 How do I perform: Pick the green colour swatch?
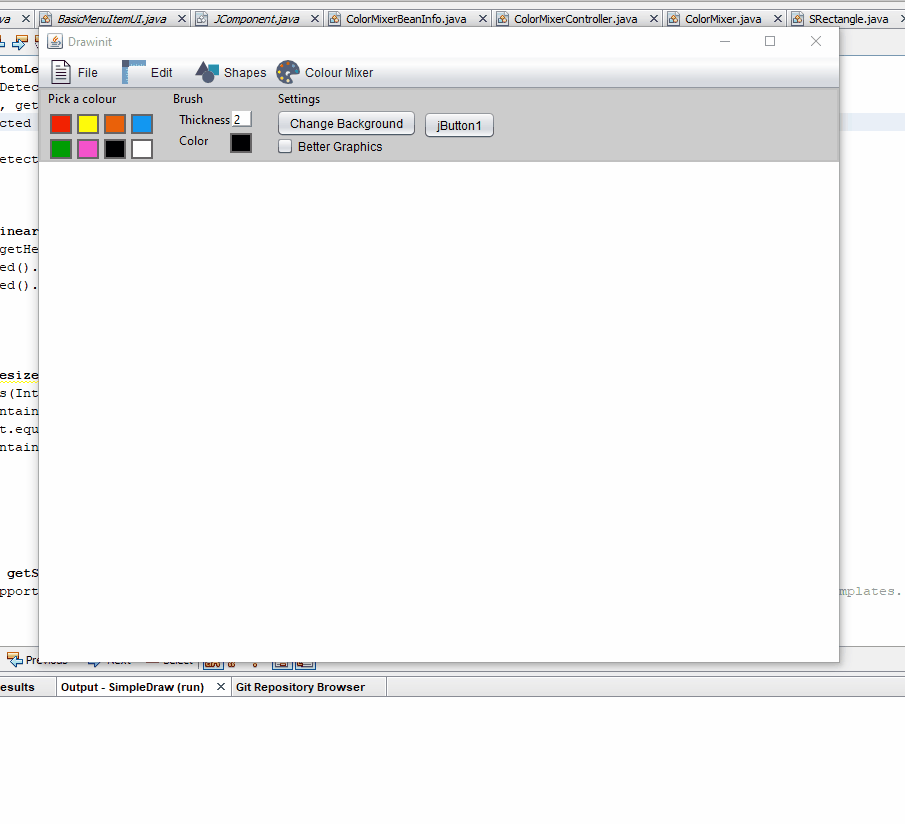coord(61,149)
